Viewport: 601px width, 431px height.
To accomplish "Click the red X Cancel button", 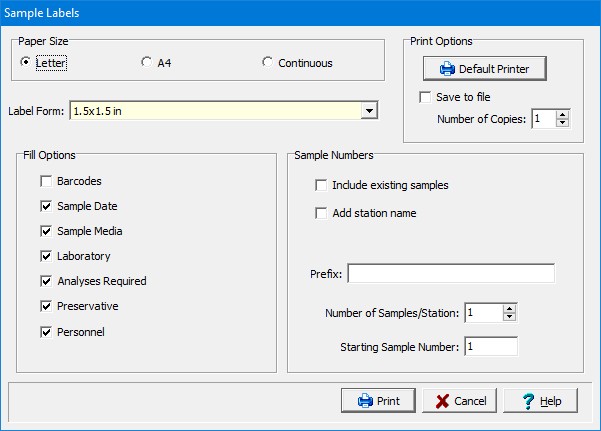I will pos(459,401).
